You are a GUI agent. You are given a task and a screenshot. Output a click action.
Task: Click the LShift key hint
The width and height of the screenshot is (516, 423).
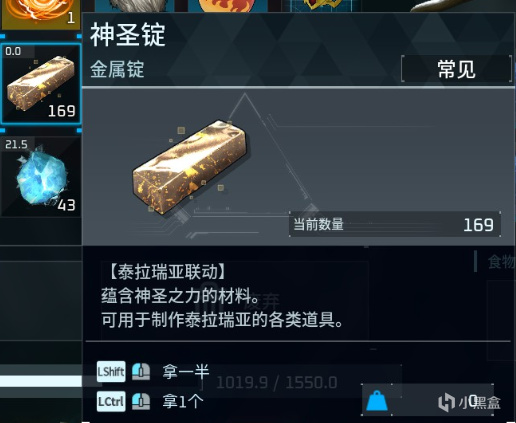(111, 372)
